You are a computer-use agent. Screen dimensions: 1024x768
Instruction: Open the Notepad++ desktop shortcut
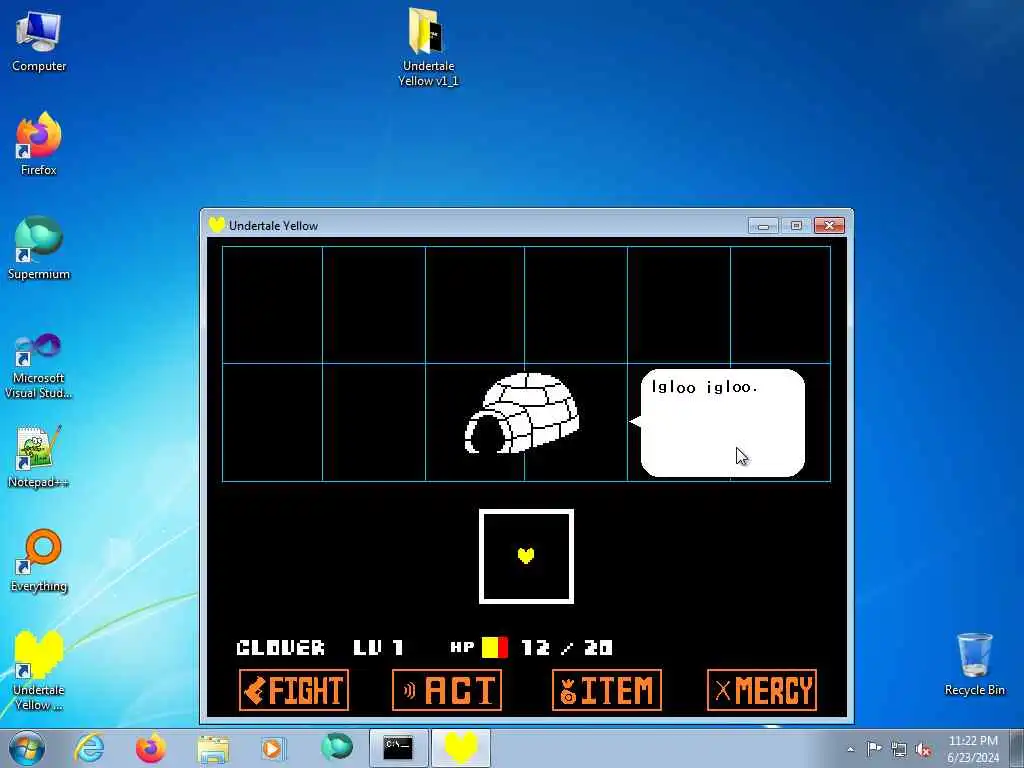(39, 457)
